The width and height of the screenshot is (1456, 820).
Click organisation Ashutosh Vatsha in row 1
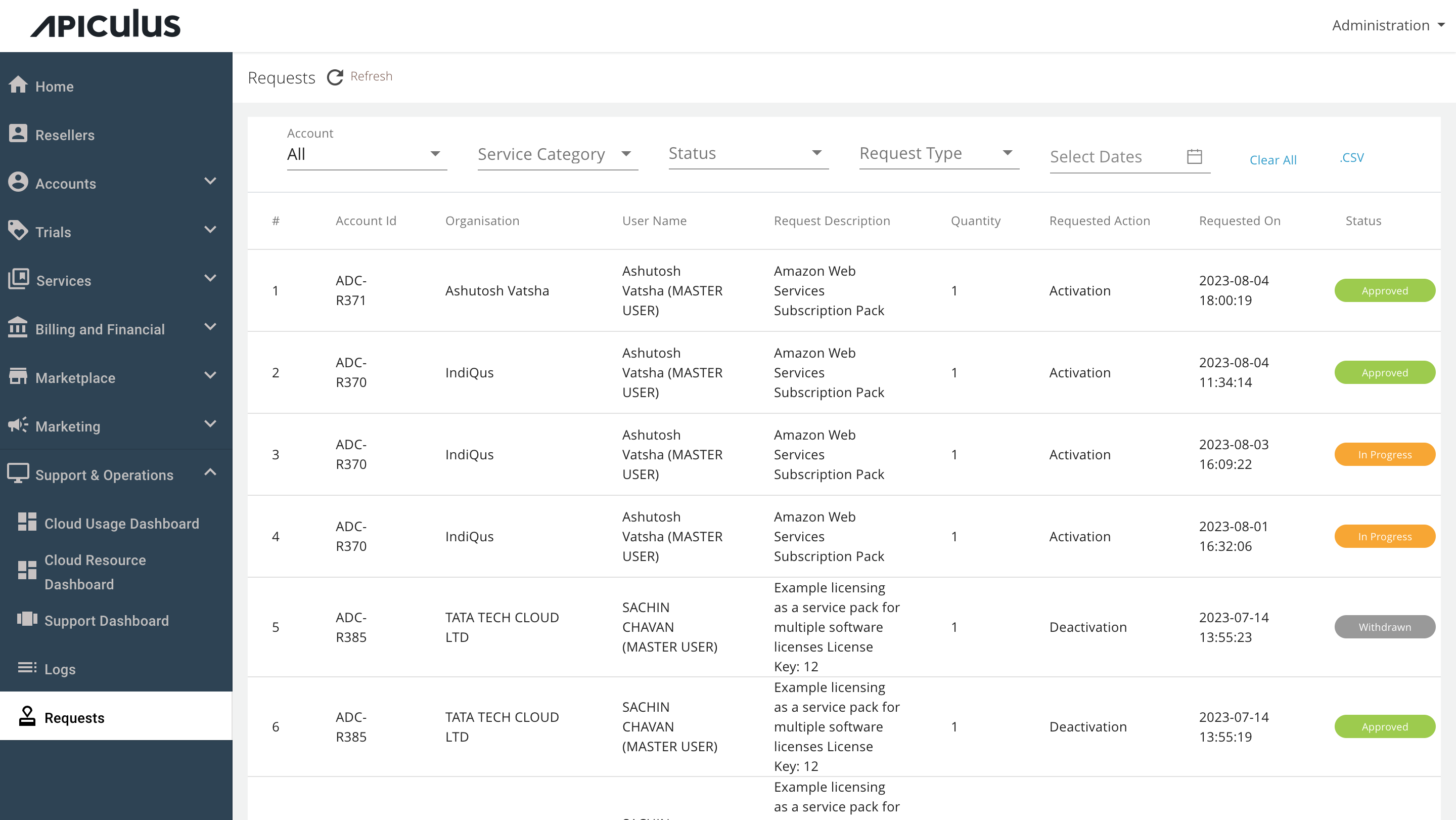(x=497, y=291)
